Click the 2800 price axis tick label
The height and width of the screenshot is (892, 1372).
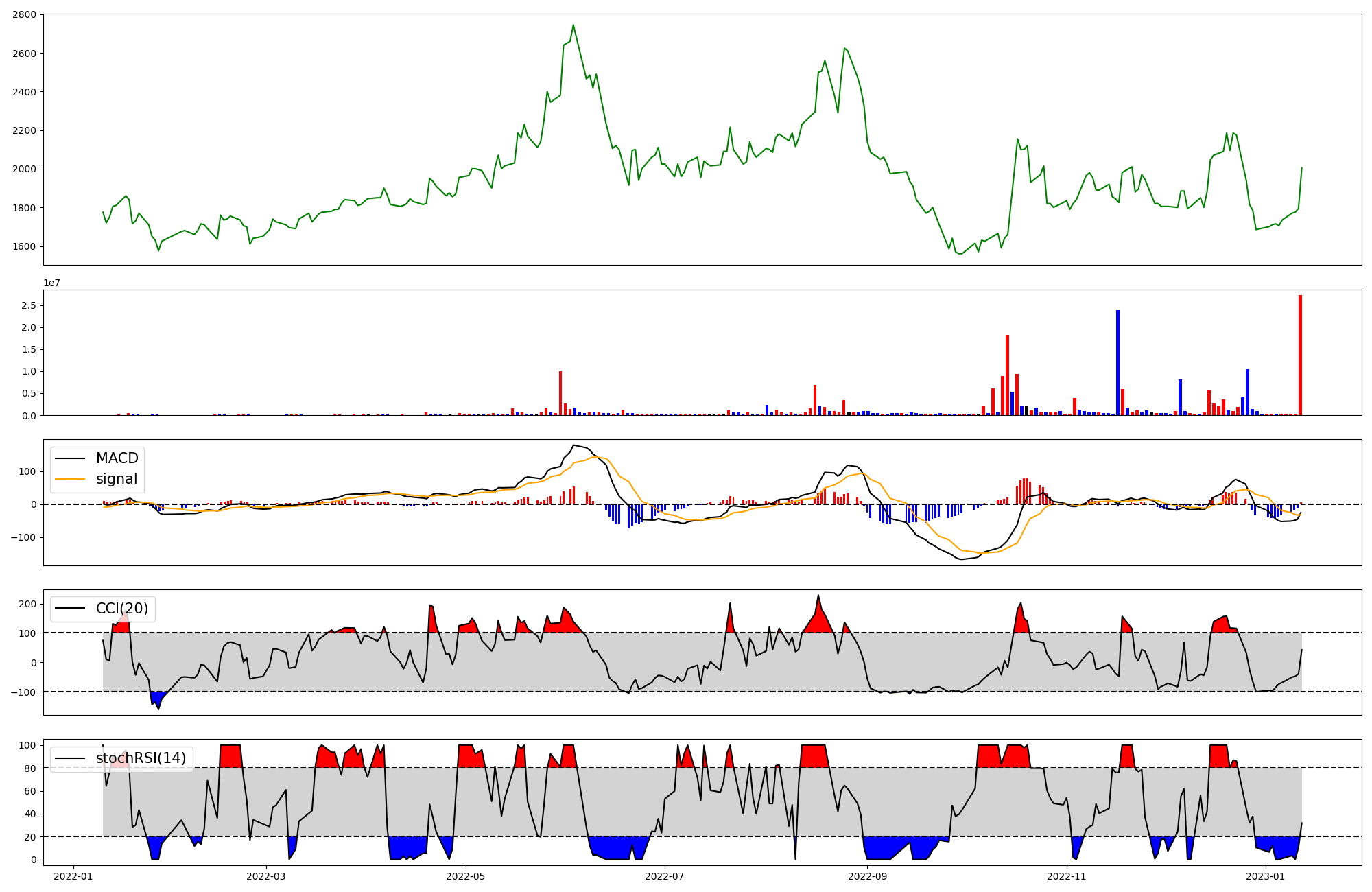25,14
